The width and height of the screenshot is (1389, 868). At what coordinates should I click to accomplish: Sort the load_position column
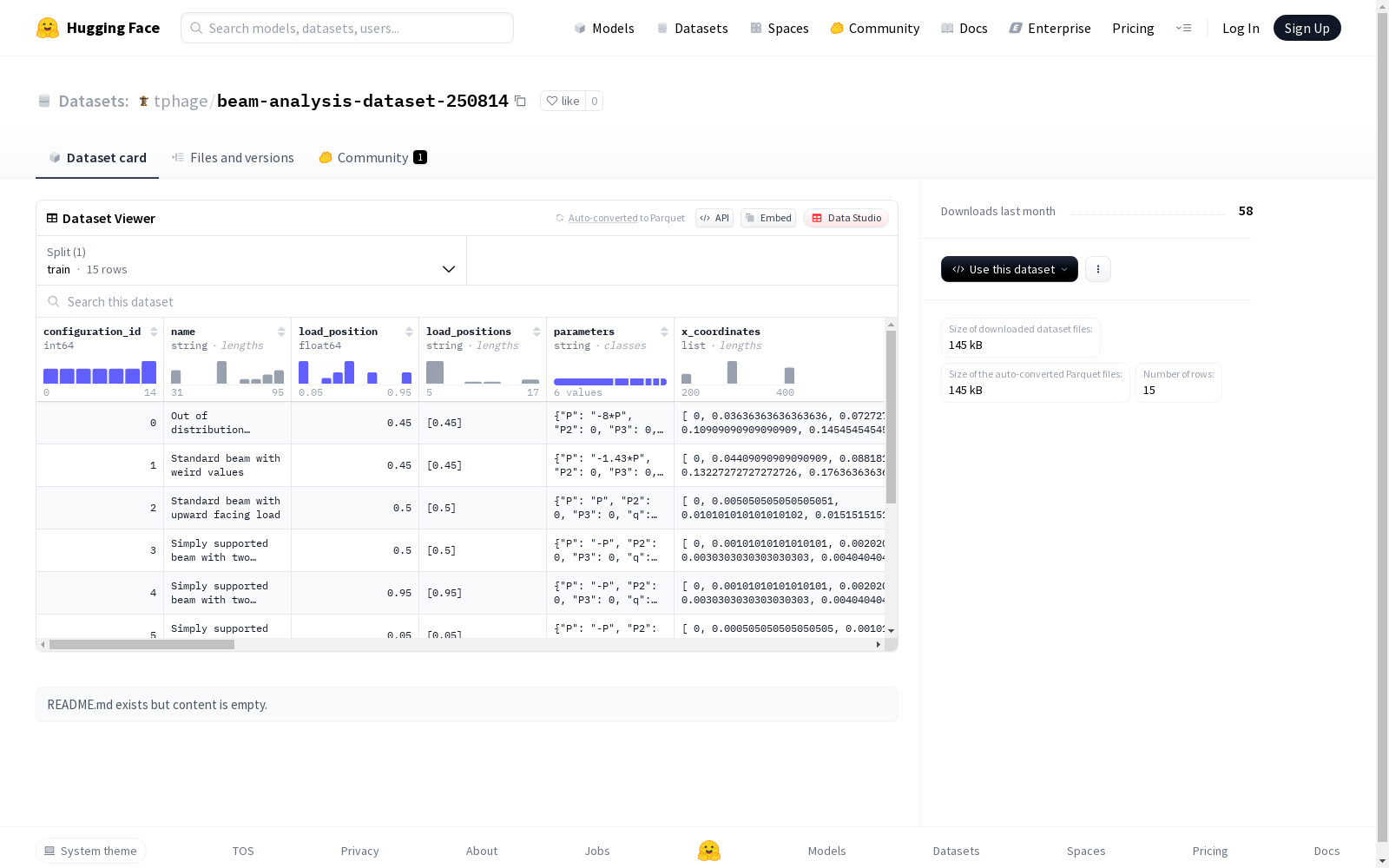coord(409,332)
